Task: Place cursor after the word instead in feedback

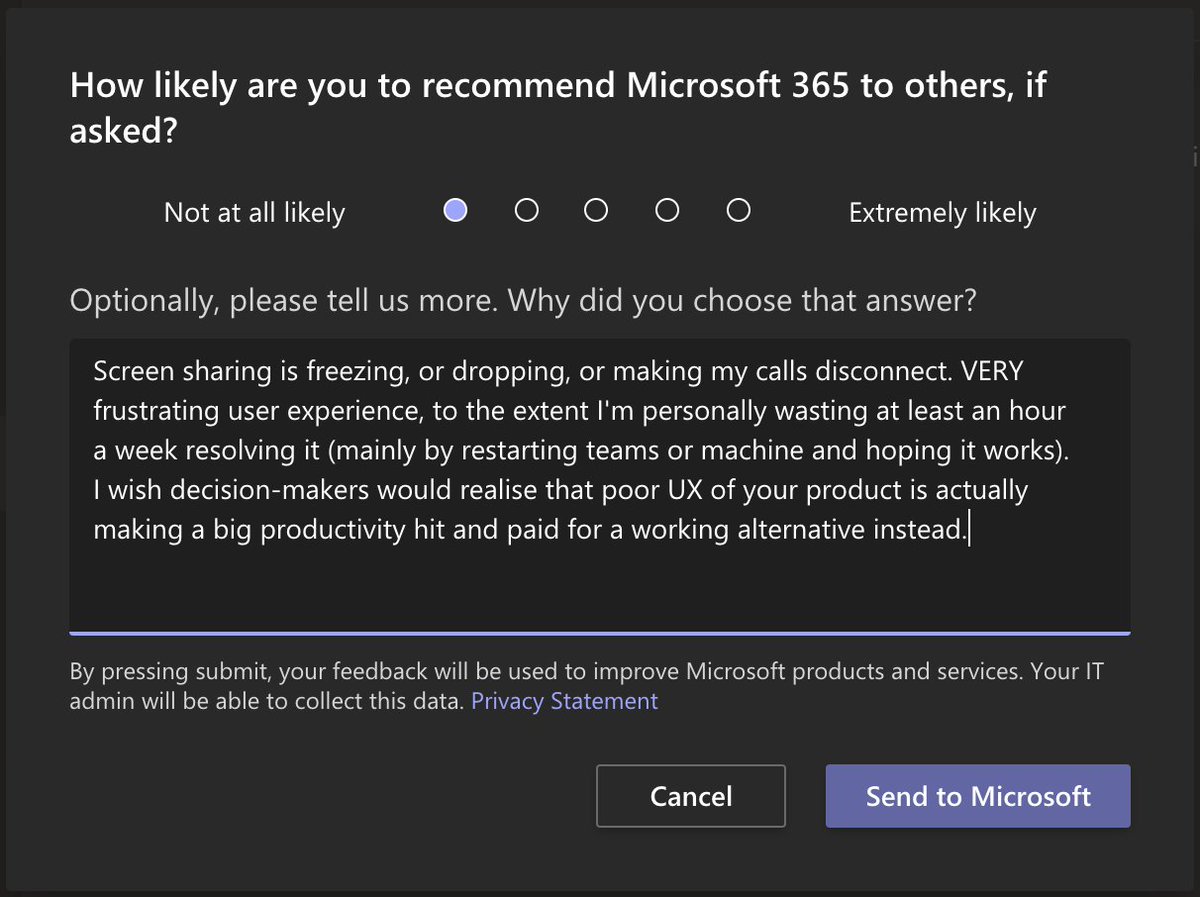Action: coord(969,530)
